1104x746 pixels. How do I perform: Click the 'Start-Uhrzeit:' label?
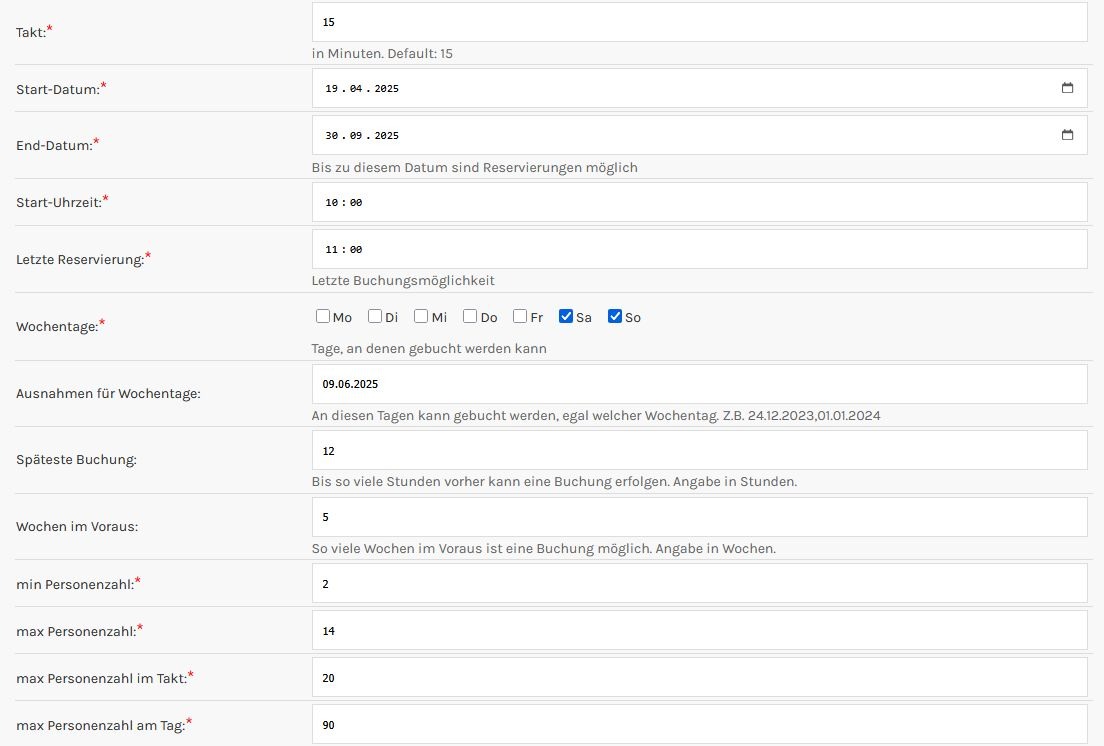click(x=59, y=203)
